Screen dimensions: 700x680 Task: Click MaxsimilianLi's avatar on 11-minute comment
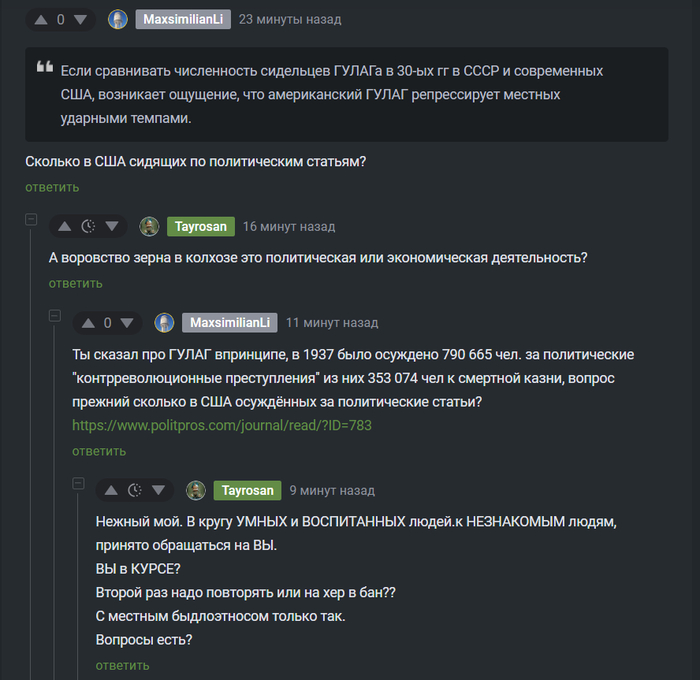(164, 323)
